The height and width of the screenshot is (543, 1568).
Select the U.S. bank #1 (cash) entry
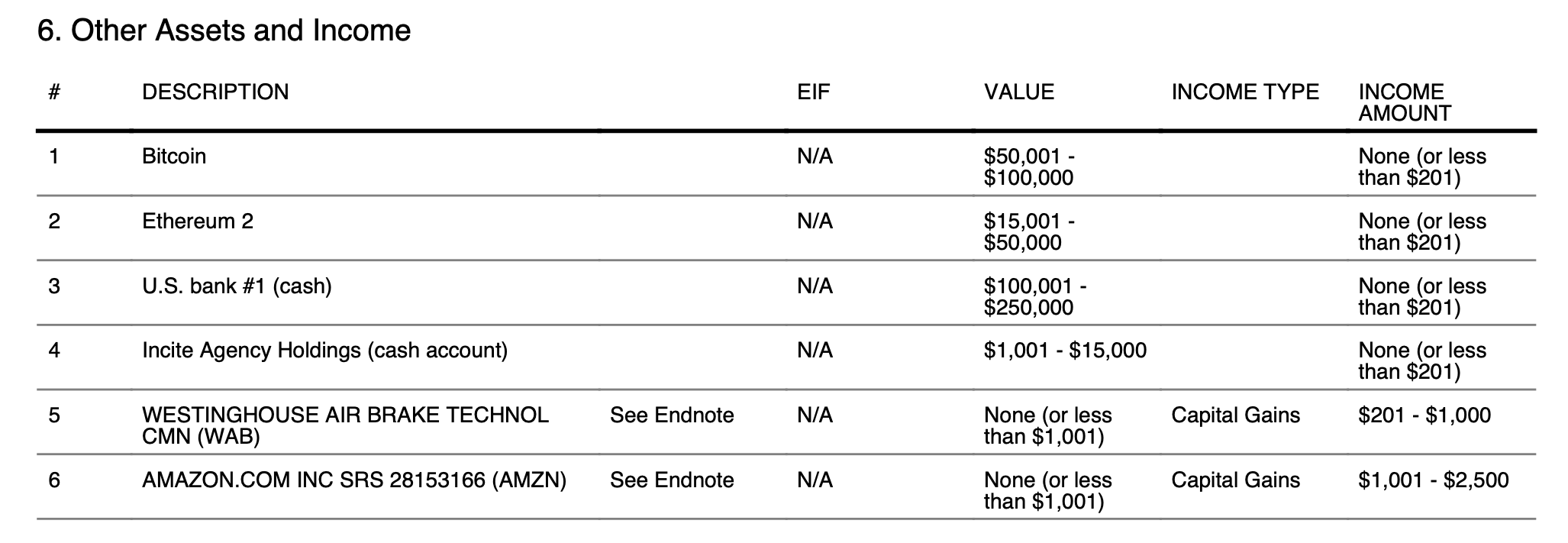(237, 286)
